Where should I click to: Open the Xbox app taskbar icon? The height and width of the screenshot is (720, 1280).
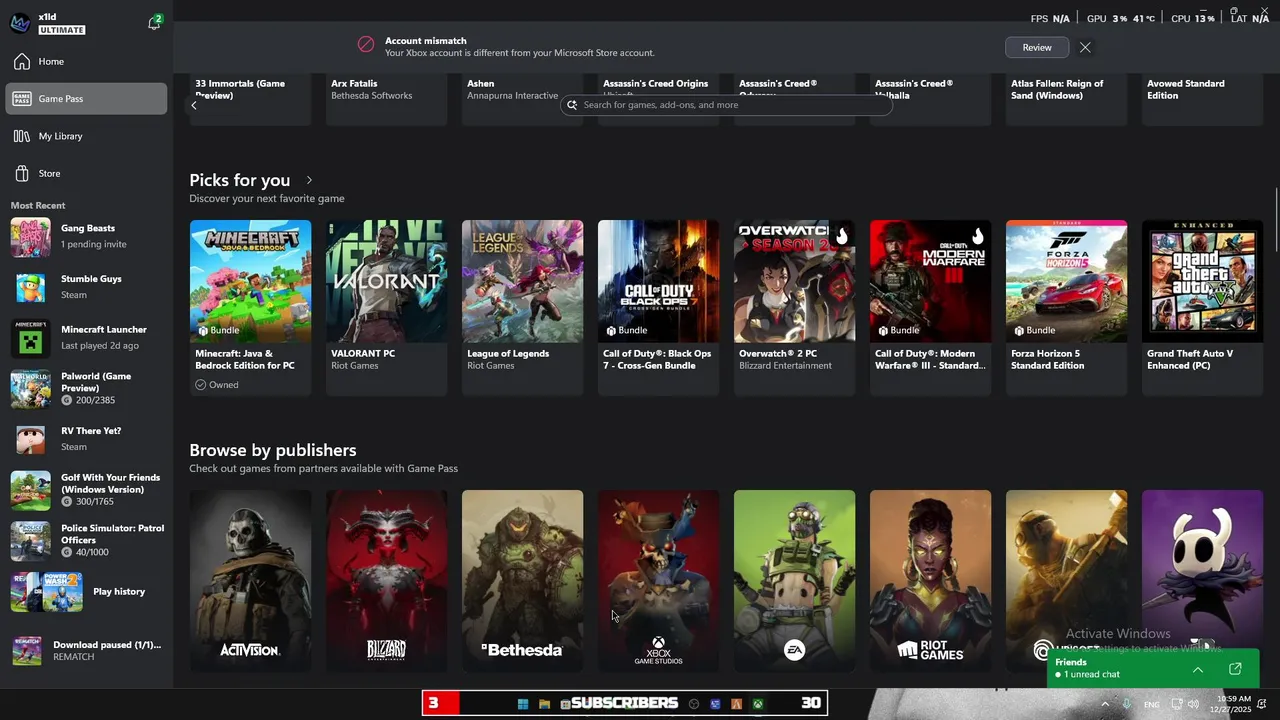(x=758, y=704)
